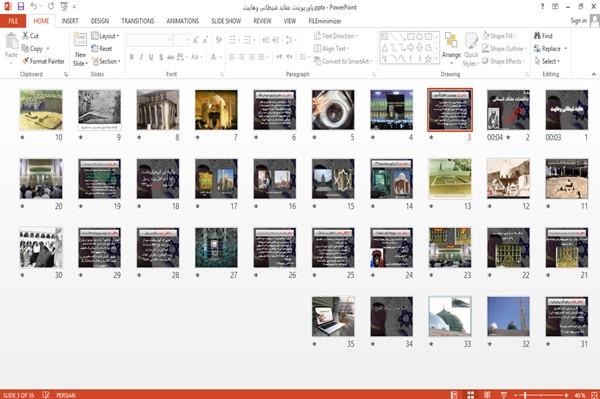Switch to the SLIDE SHOW tab
The image size is (600, 399).
click(x=226, y=21)
